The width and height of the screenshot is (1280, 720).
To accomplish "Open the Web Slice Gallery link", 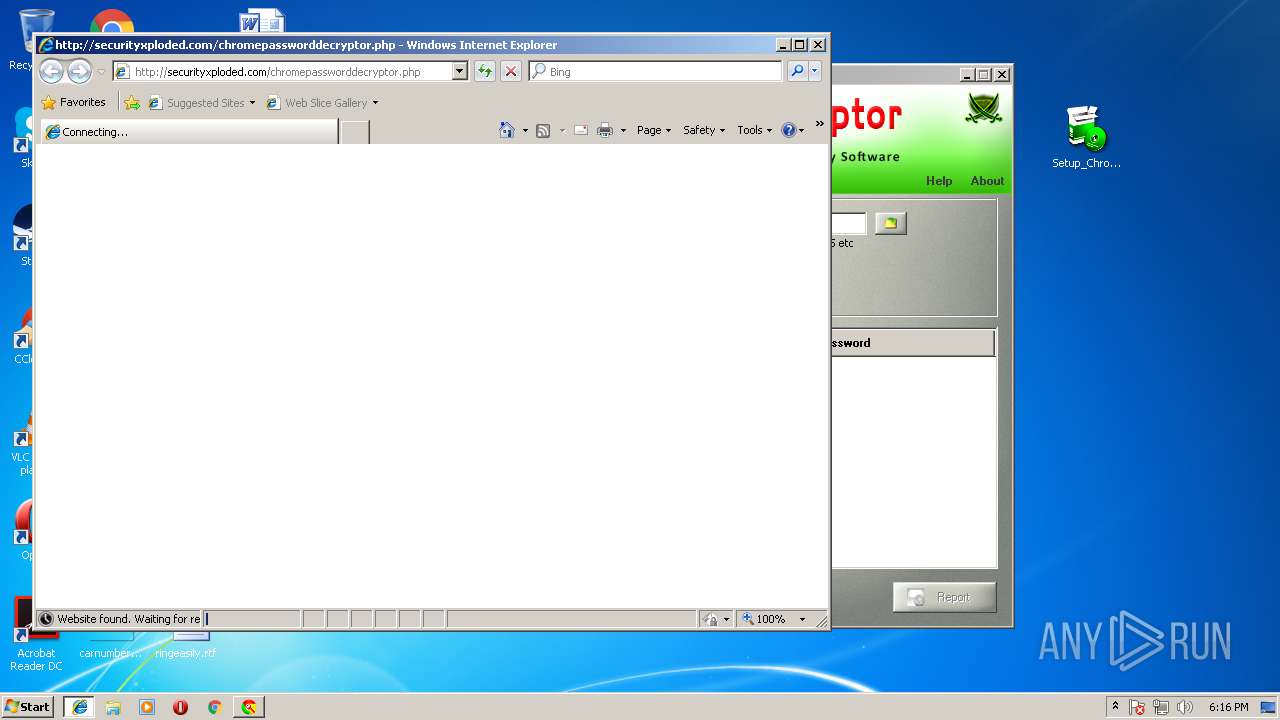I will (x=322, y=102).
